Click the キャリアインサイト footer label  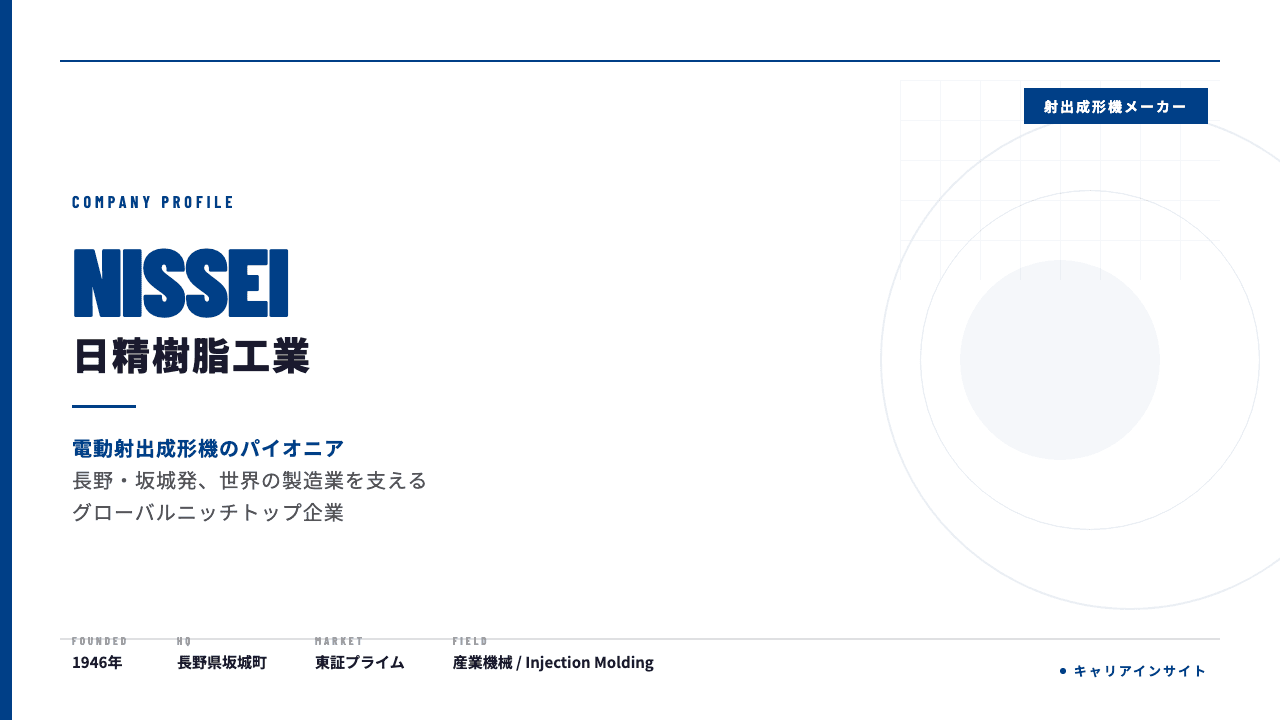point(1140,671)
